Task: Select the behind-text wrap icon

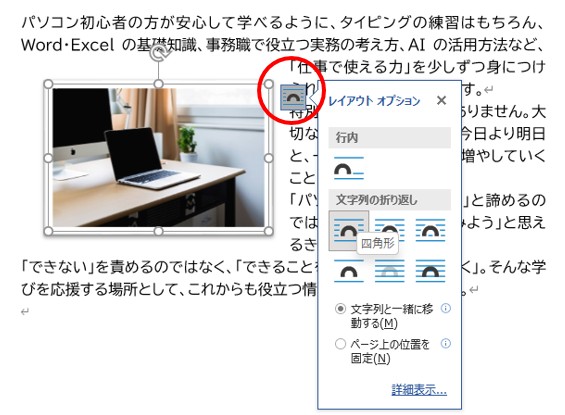Action: click(390, 271)
